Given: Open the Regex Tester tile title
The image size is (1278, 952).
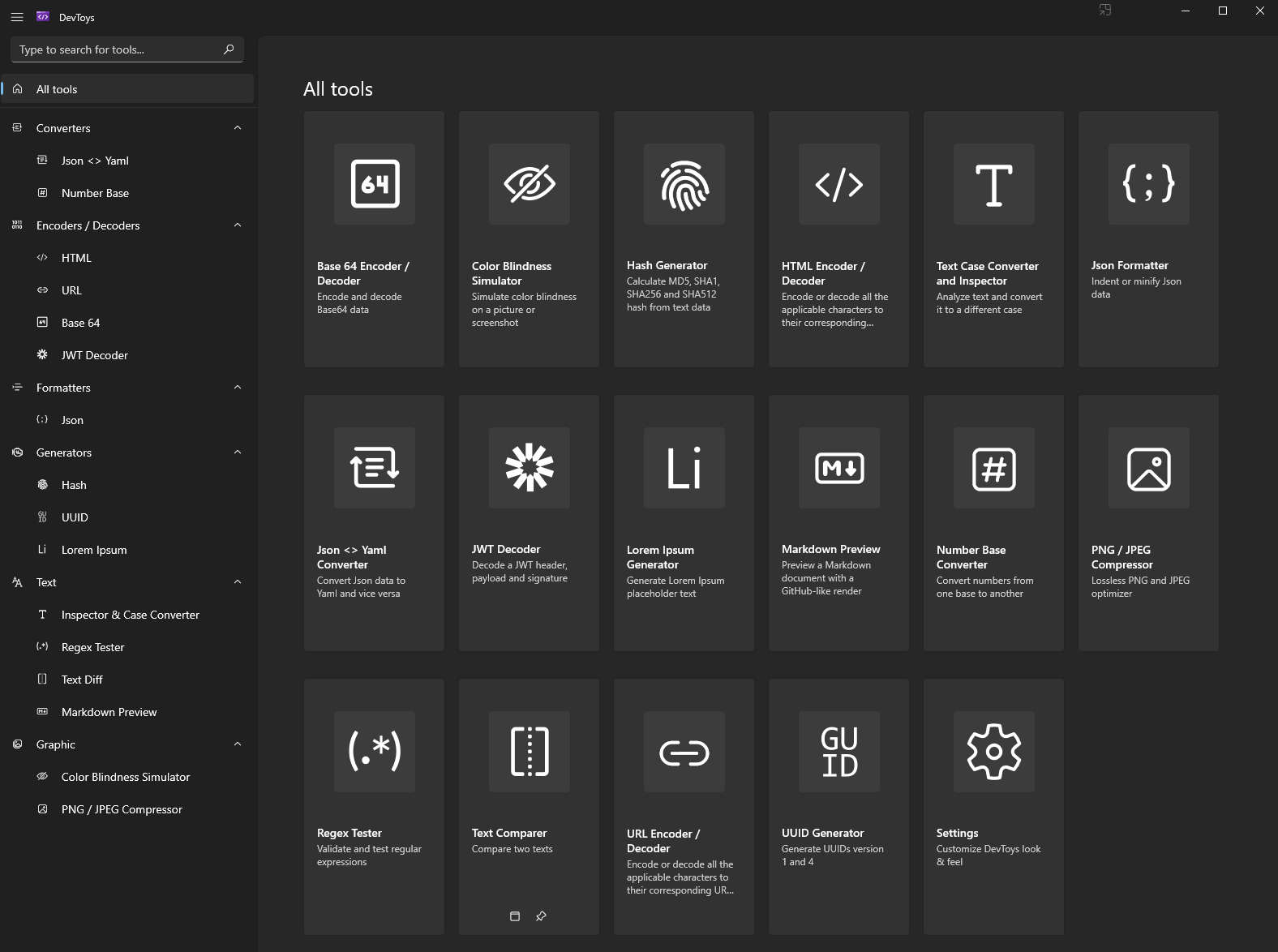Looking at the screenshot, I should [349, 833].
